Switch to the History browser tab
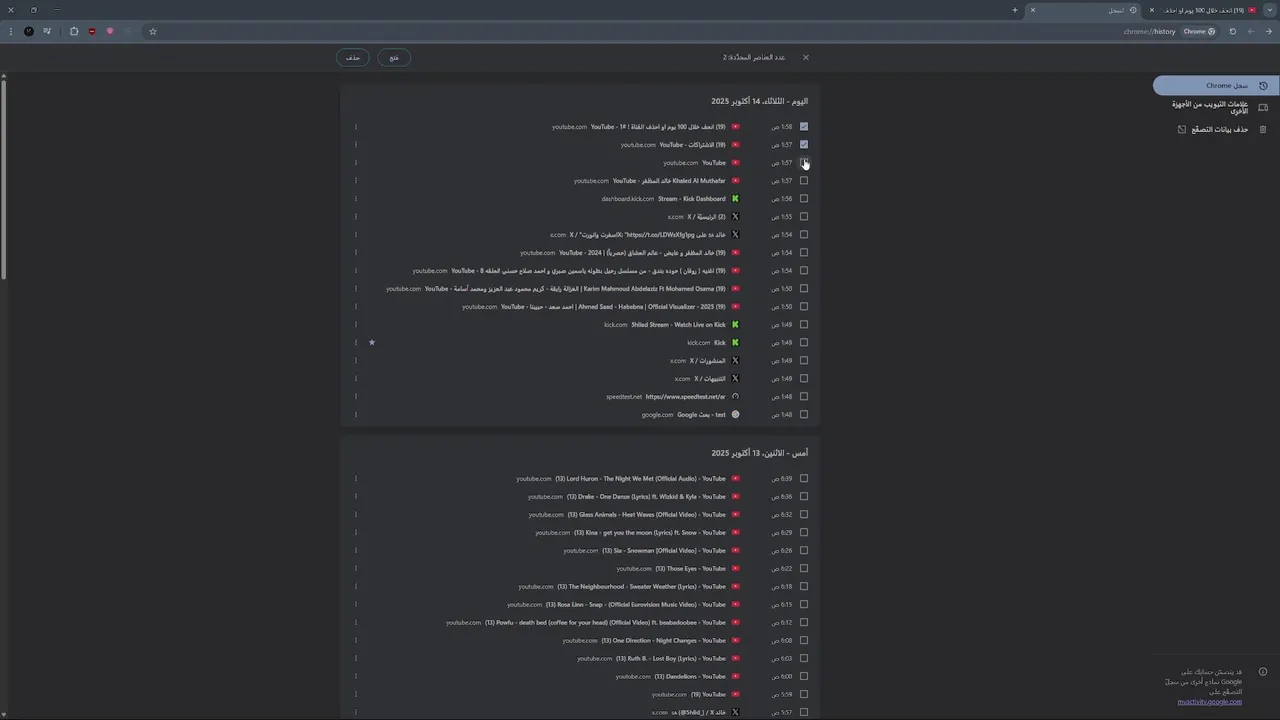This screenshot has height=720, width=1280. 1084,10
